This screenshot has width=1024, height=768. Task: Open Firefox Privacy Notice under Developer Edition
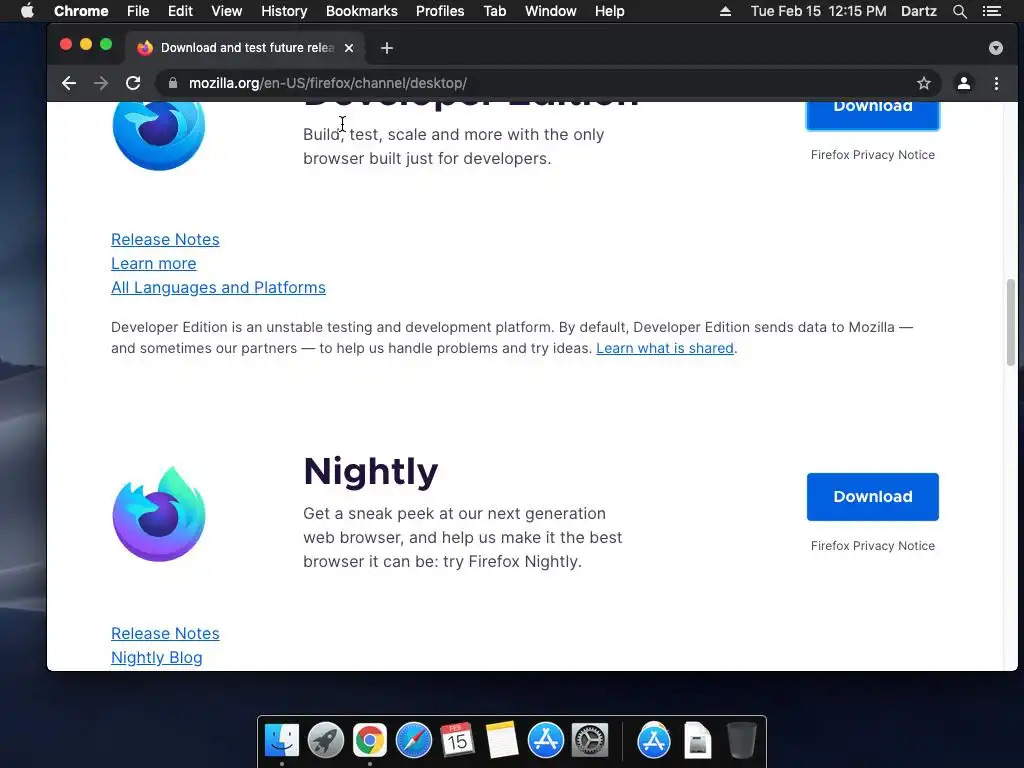(x=872, y=155)
